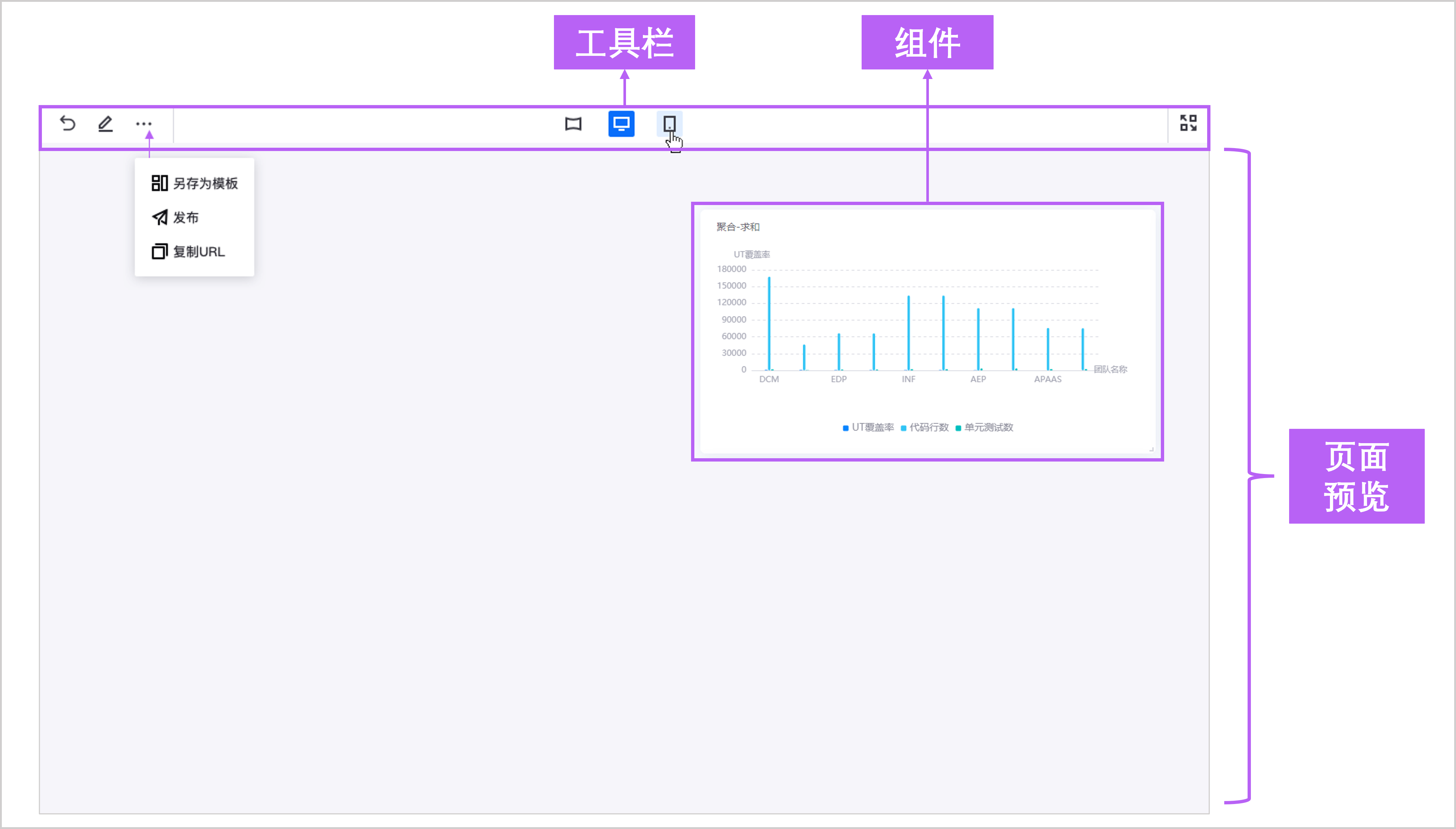The height and width of the screenshot is (829, 1456).
Task: Switch to mobile phone preview mode
Action: click(669, 123)
